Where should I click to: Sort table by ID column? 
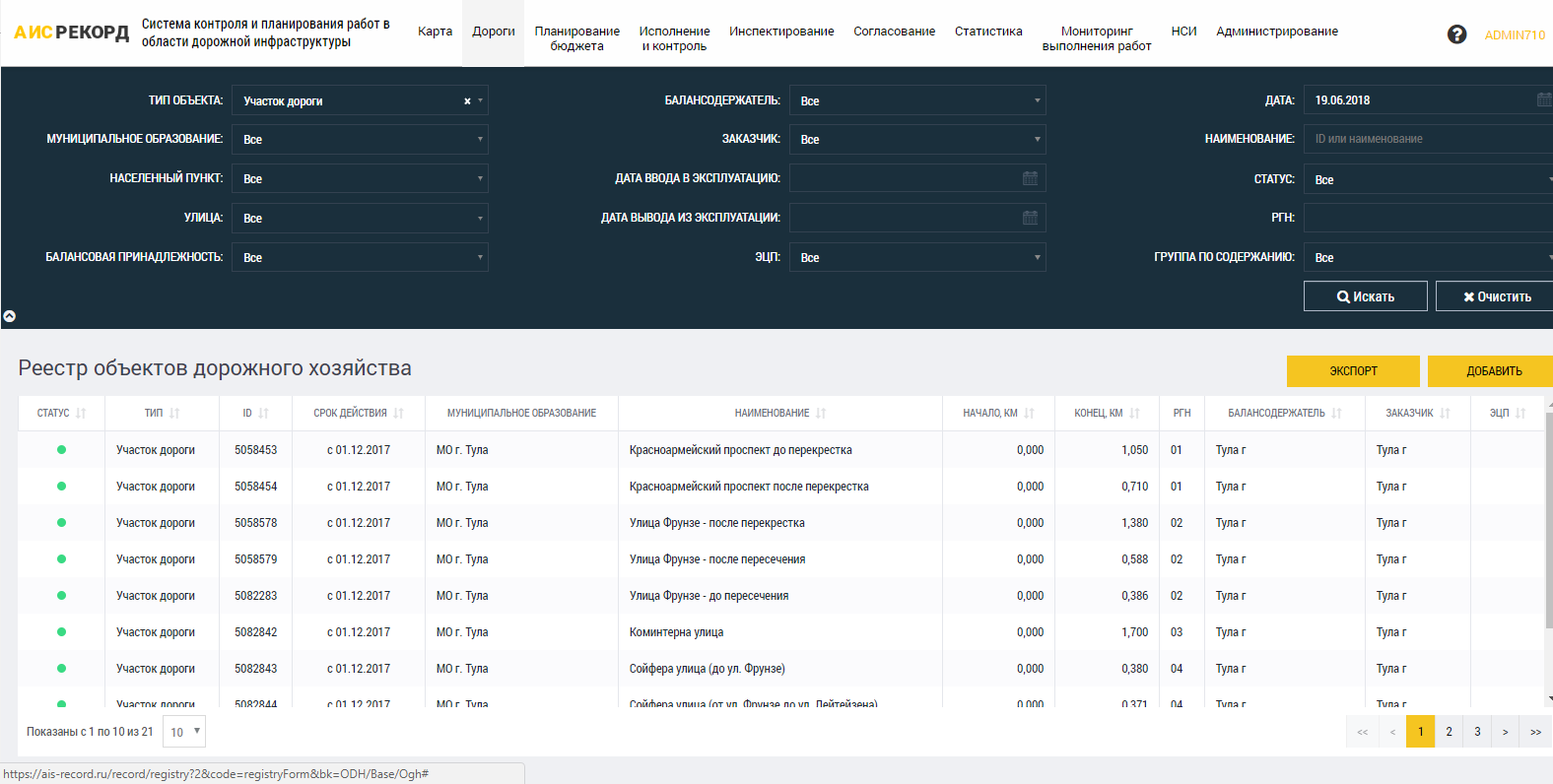click(x=263, y=414)
